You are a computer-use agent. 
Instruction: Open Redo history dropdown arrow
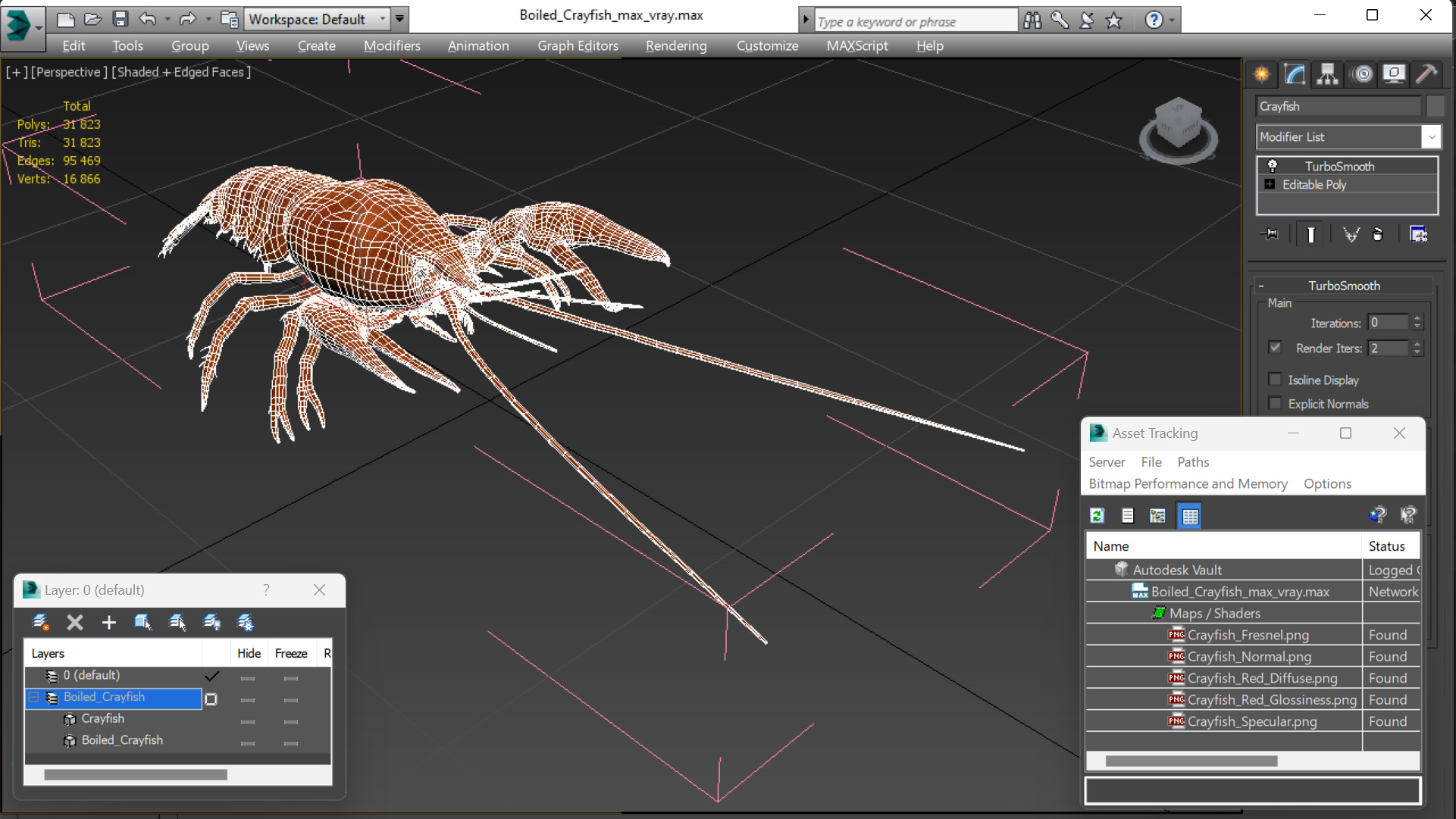click(x=208, y=19)
